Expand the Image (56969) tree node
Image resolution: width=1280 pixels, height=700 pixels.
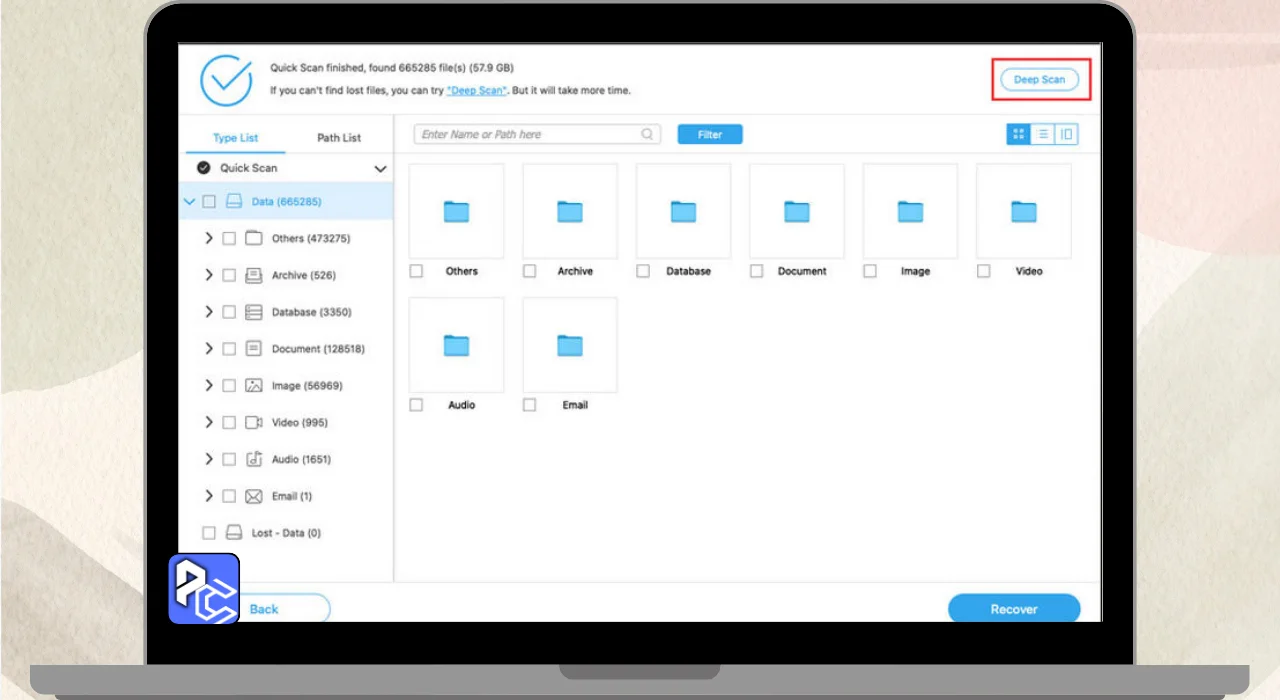coord(209,385)
